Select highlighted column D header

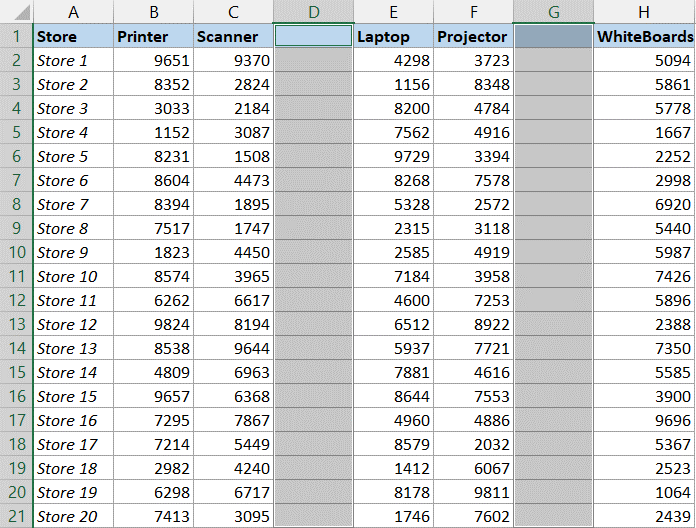click(313, 12)
